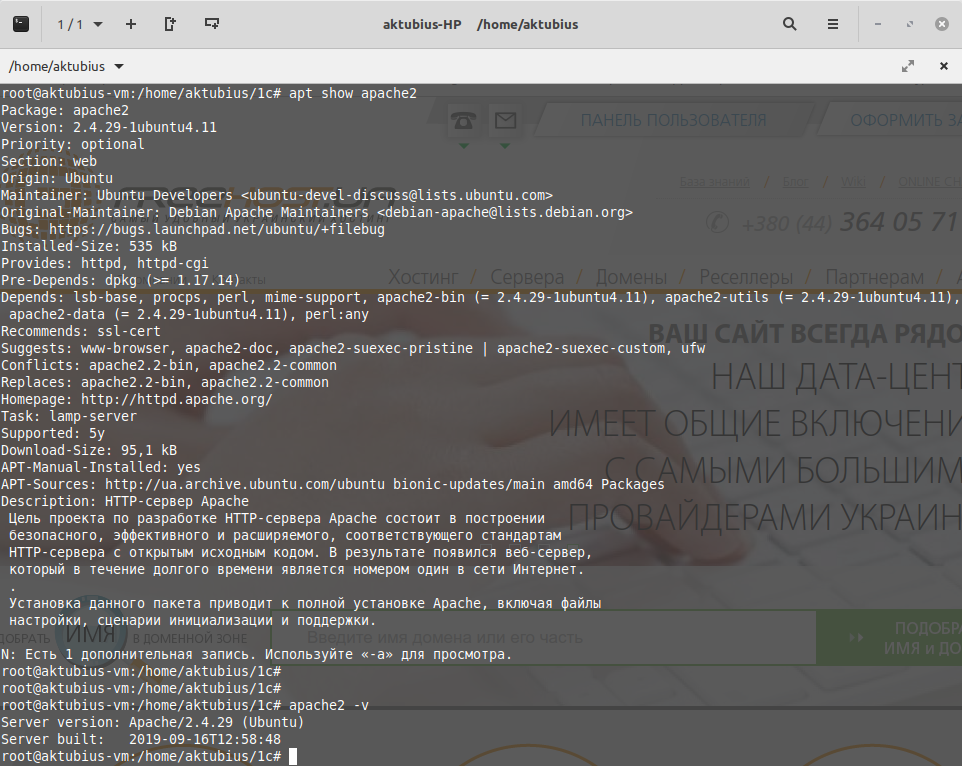962x766 pixels.
Task: Click the add terminal right icon
Action: pyautogui.click(x=170, y=23)
